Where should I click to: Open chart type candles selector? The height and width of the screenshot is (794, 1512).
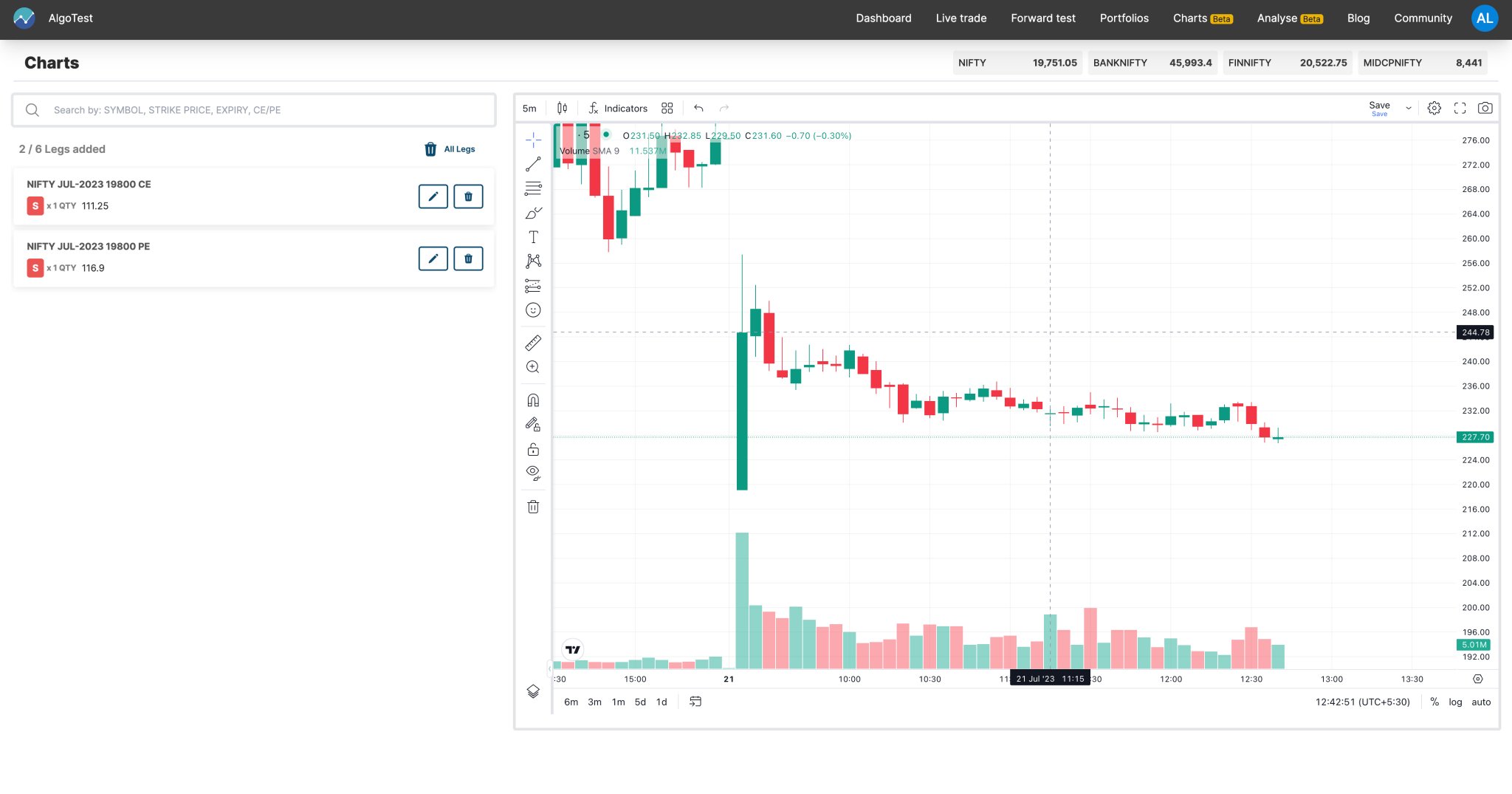(563, 109)
